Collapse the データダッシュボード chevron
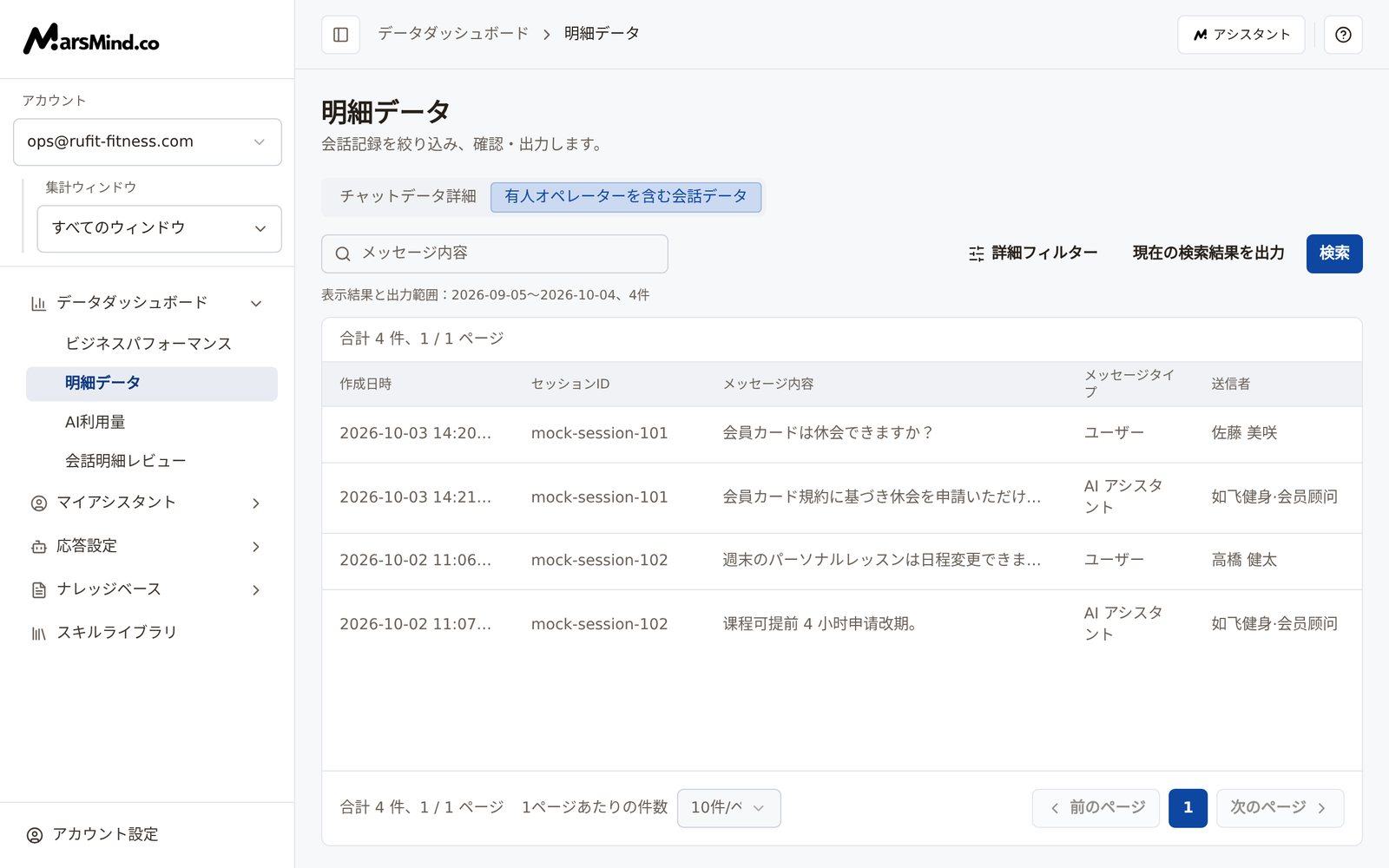The image size is (1389, 868). pos(256,304)
